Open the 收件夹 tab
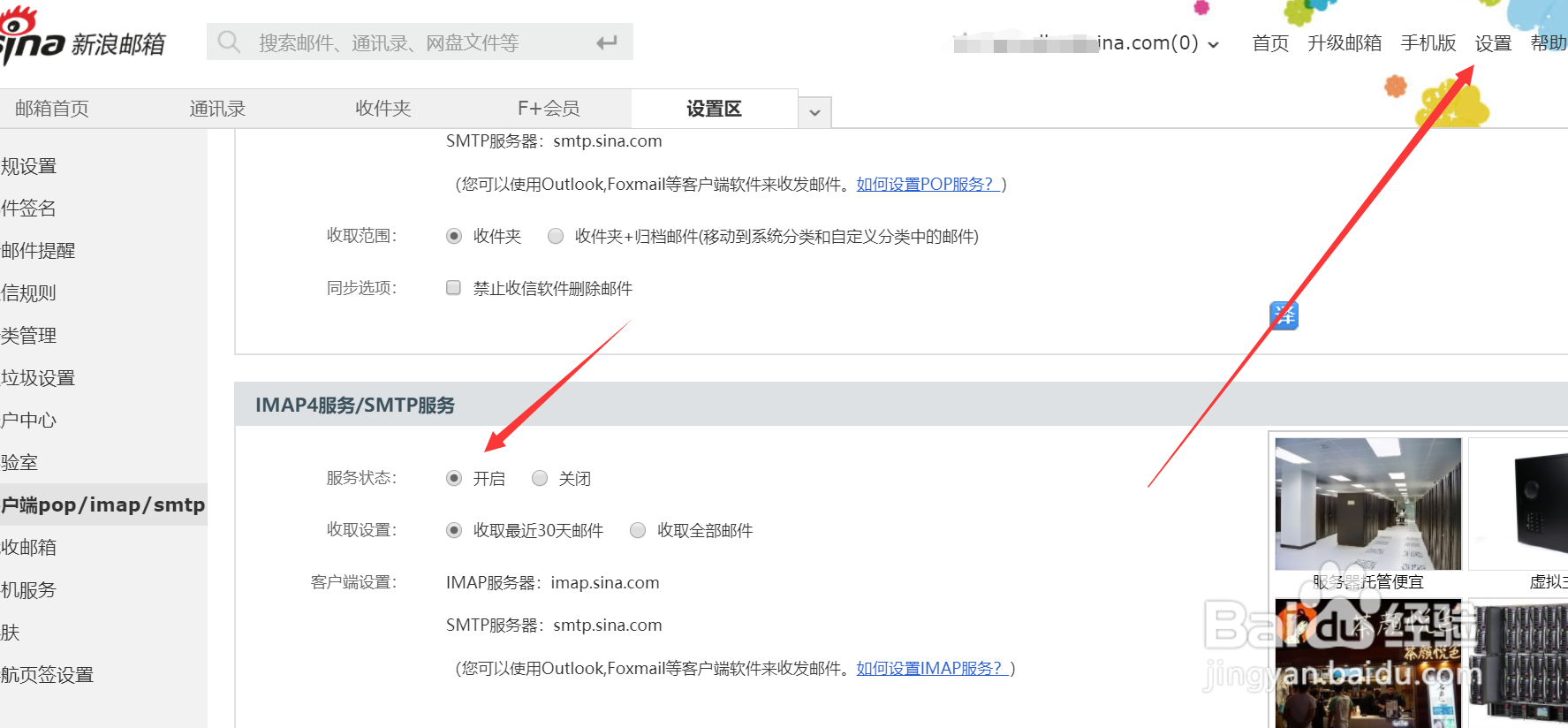The width and height of the screenshot is (1568, 728). pyautogui.click(x=383, y=109)
